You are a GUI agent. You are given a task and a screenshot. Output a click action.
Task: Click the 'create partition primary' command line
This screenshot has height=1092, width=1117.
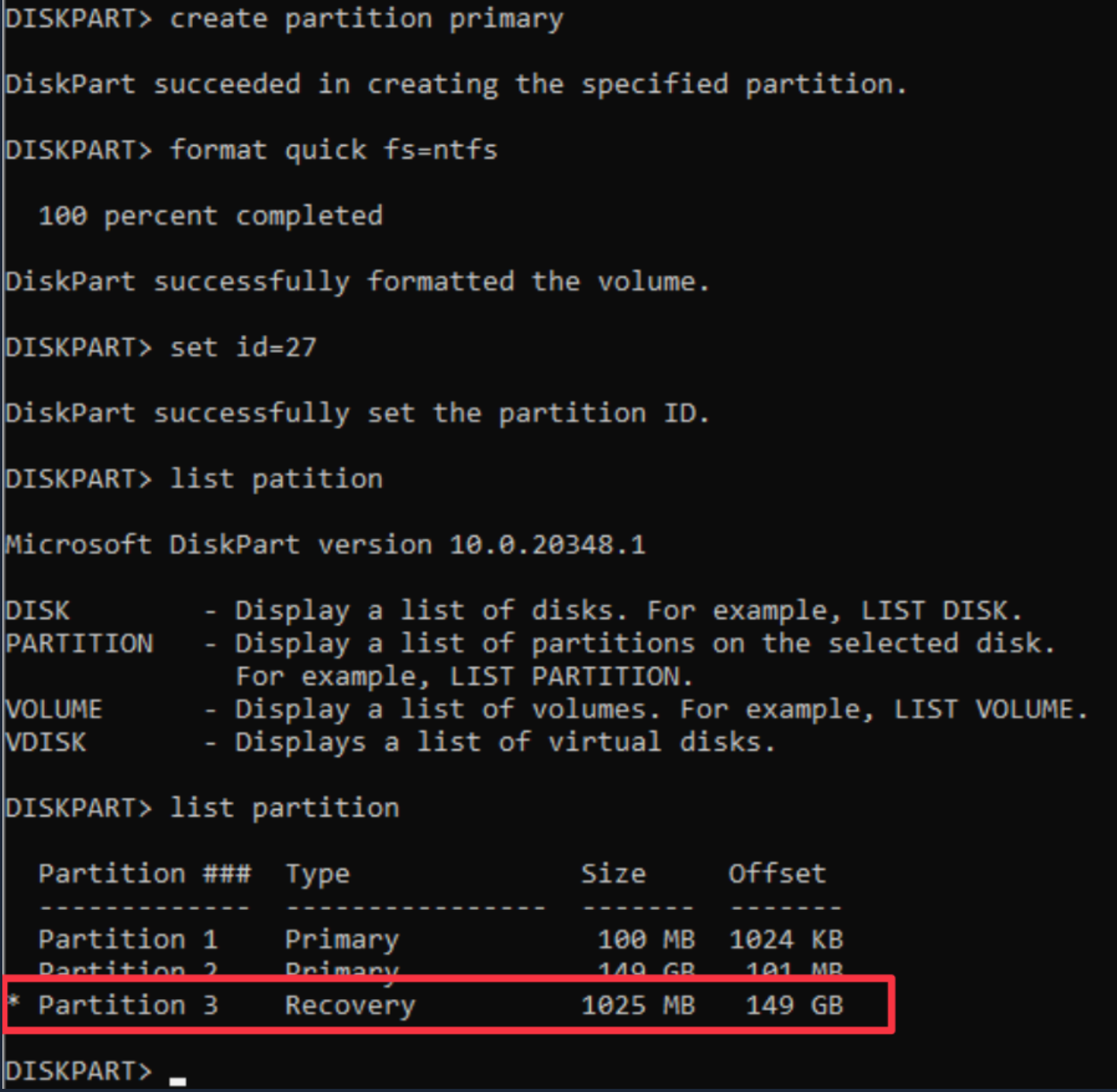tap(284, 19)
